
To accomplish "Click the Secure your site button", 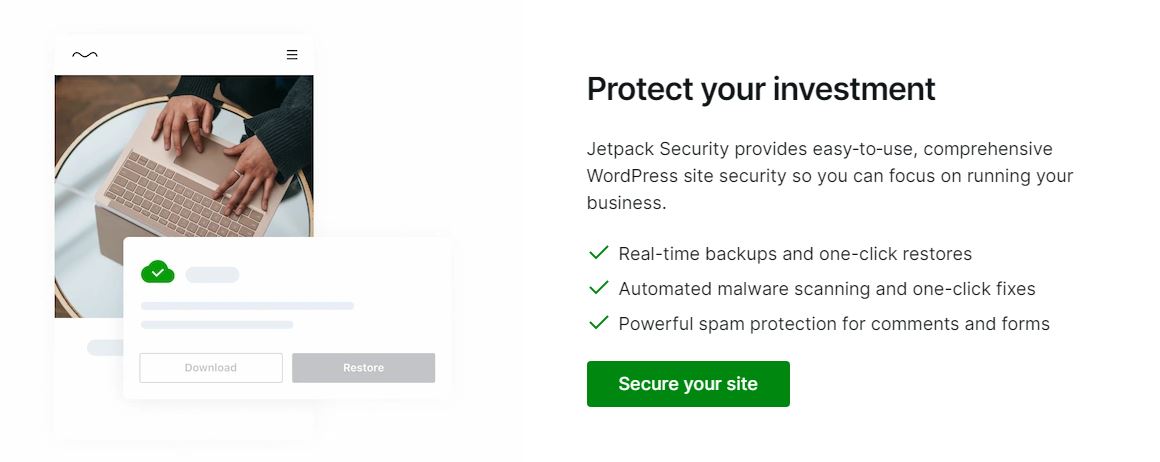I will pos(688,384).
